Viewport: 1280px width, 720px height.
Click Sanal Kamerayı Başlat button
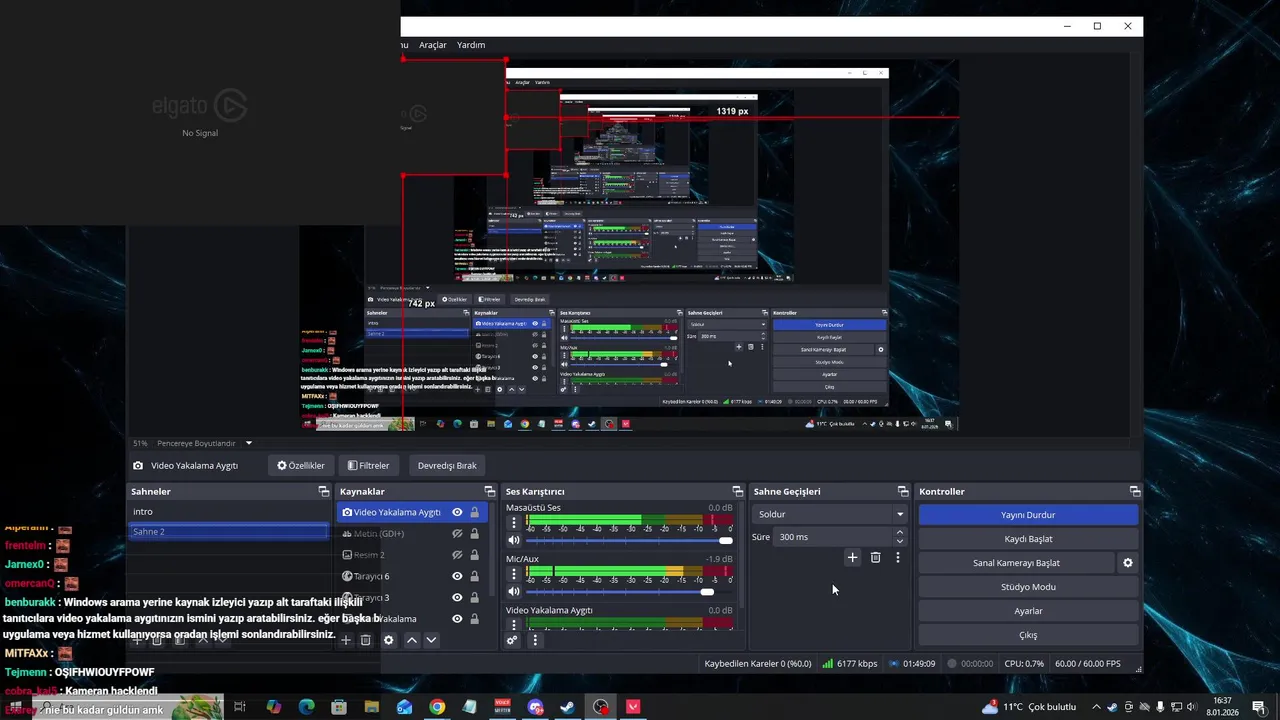1016,563
